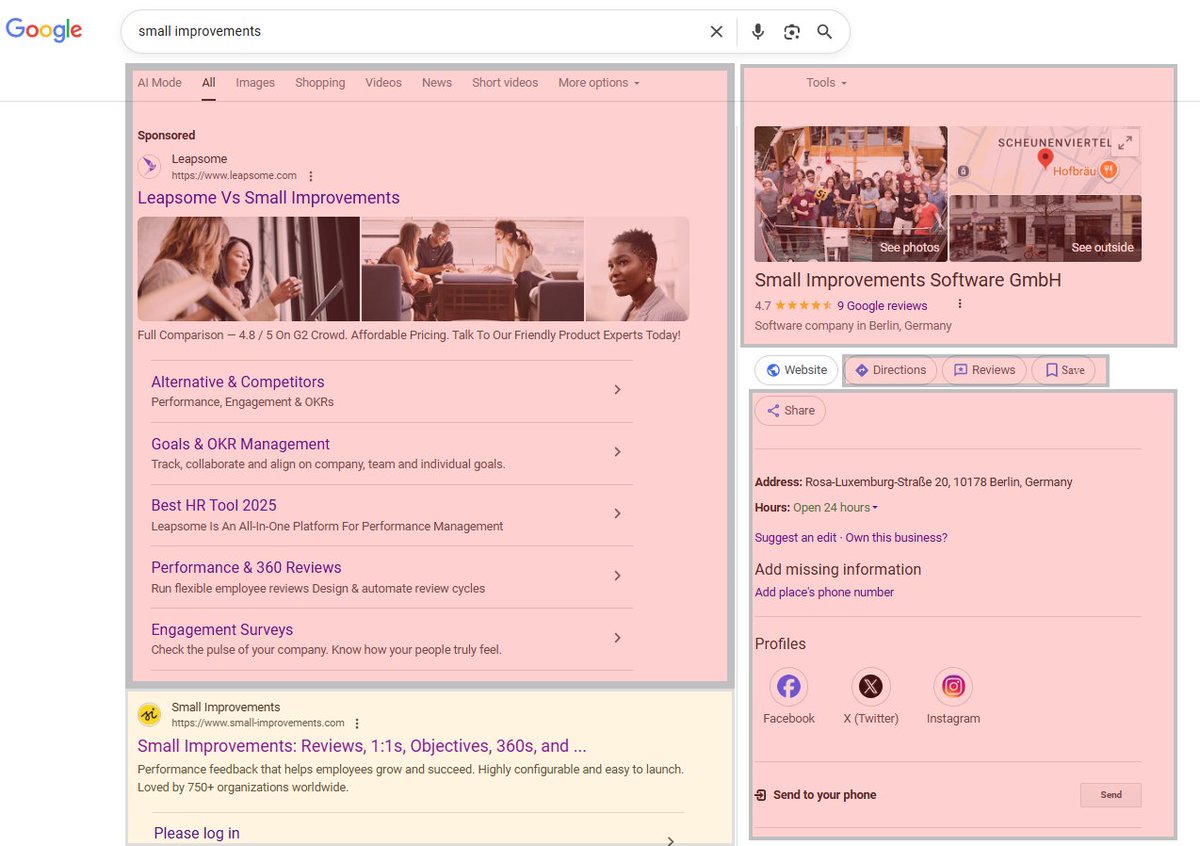The width and height of the screenshot is (1200, 846).
Task: Click the Rosa-Luxemburg-Straße 20 address text
Action: pos(939,482)
